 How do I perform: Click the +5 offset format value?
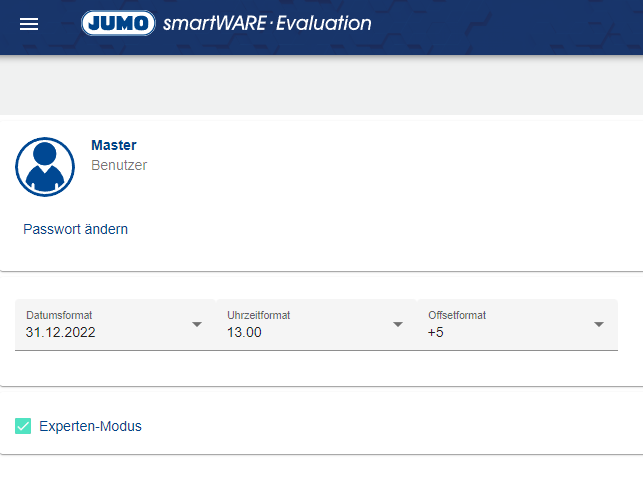tap(435, 333)
